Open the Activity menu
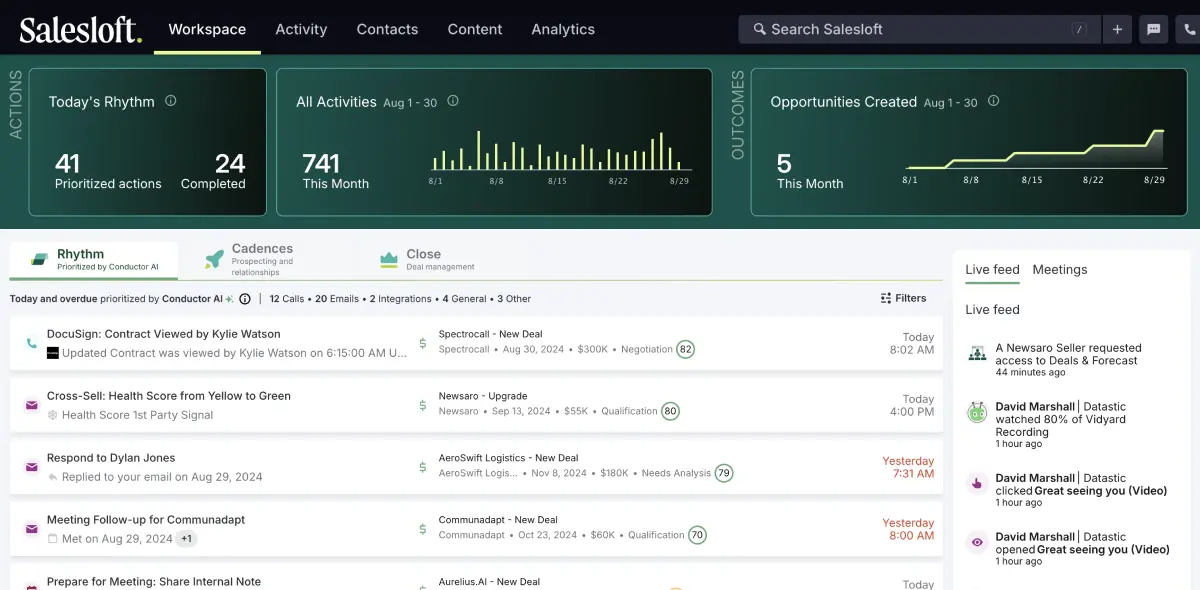1200x590 pixels. click(x=301, y=29)
